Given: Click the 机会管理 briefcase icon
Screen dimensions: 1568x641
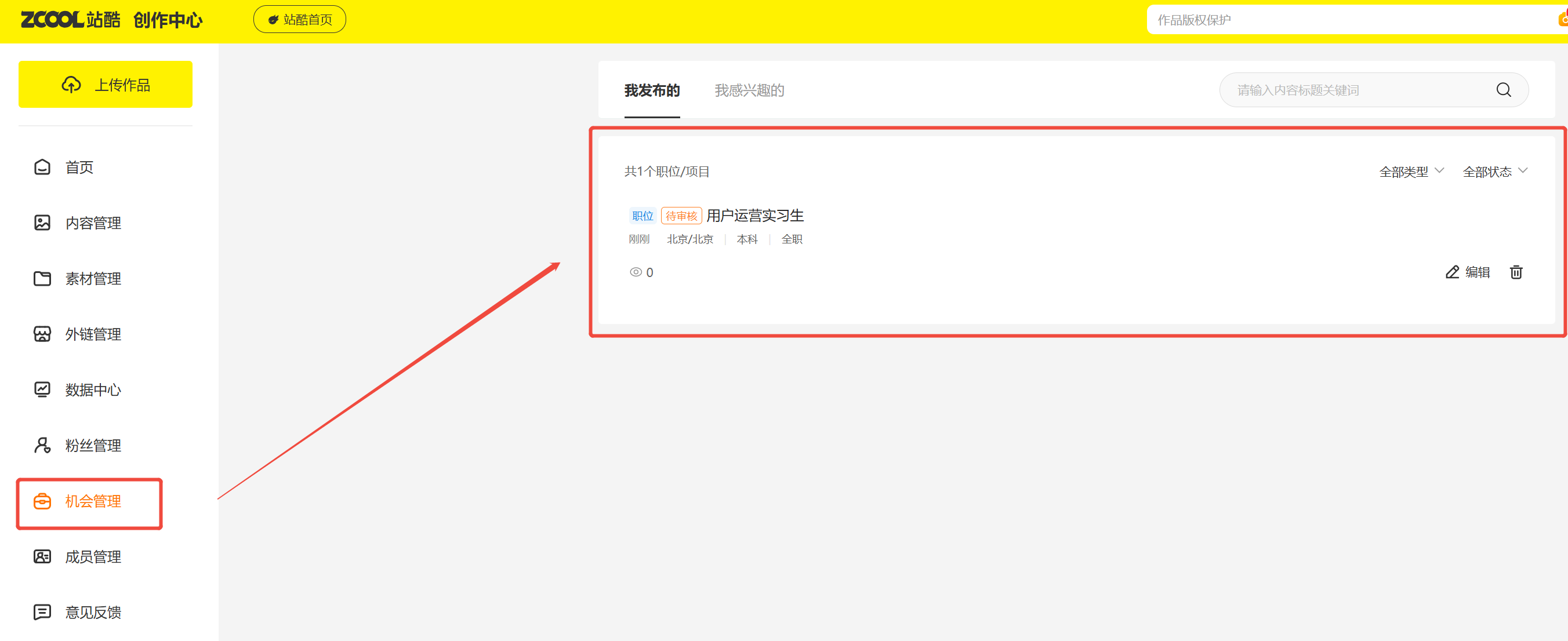Looking at the screenshot, I should [42, 501].
